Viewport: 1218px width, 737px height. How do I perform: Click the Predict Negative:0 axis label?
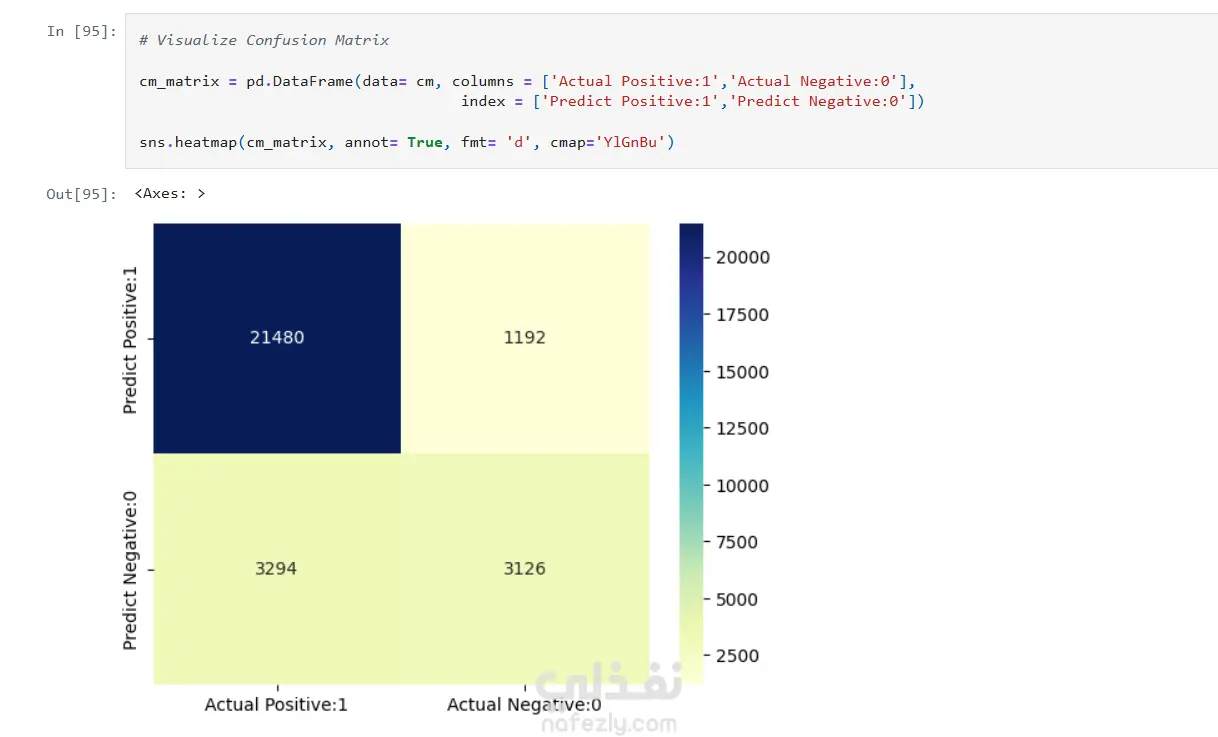(x=131, y=569)
